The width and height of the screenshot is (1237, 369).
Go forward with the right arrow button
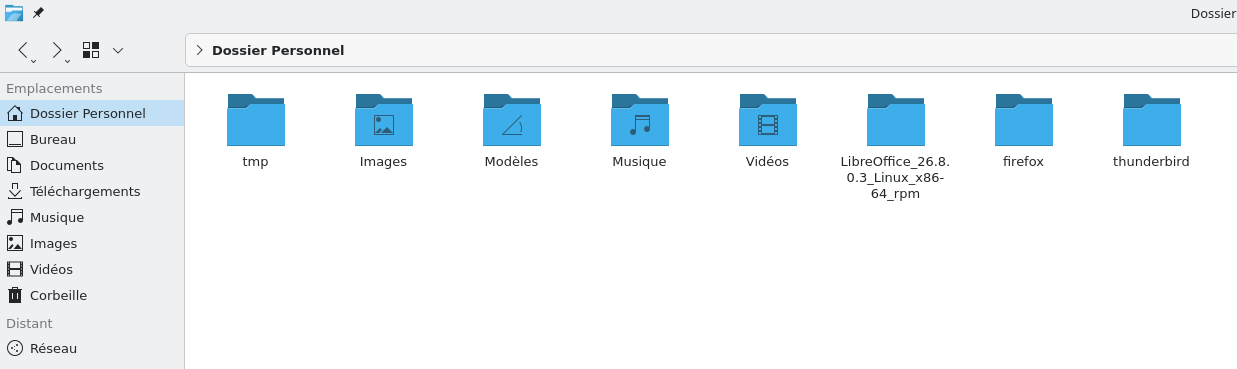58,50
